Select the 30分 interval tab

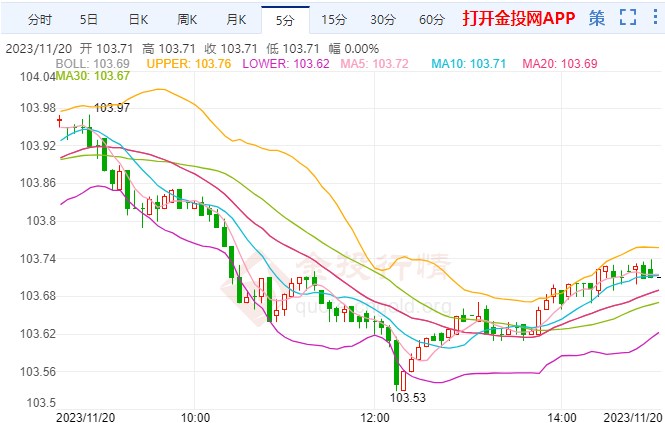pos(383,19)
